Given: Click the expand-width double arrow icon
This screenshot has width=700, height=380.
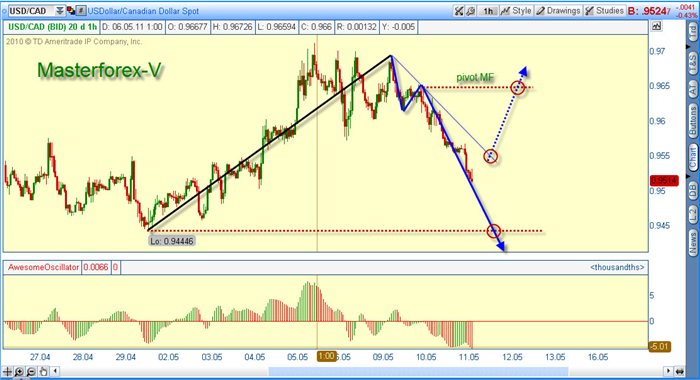Looking at the screenshot, I should pyautogui.click(x=679, y=372).
